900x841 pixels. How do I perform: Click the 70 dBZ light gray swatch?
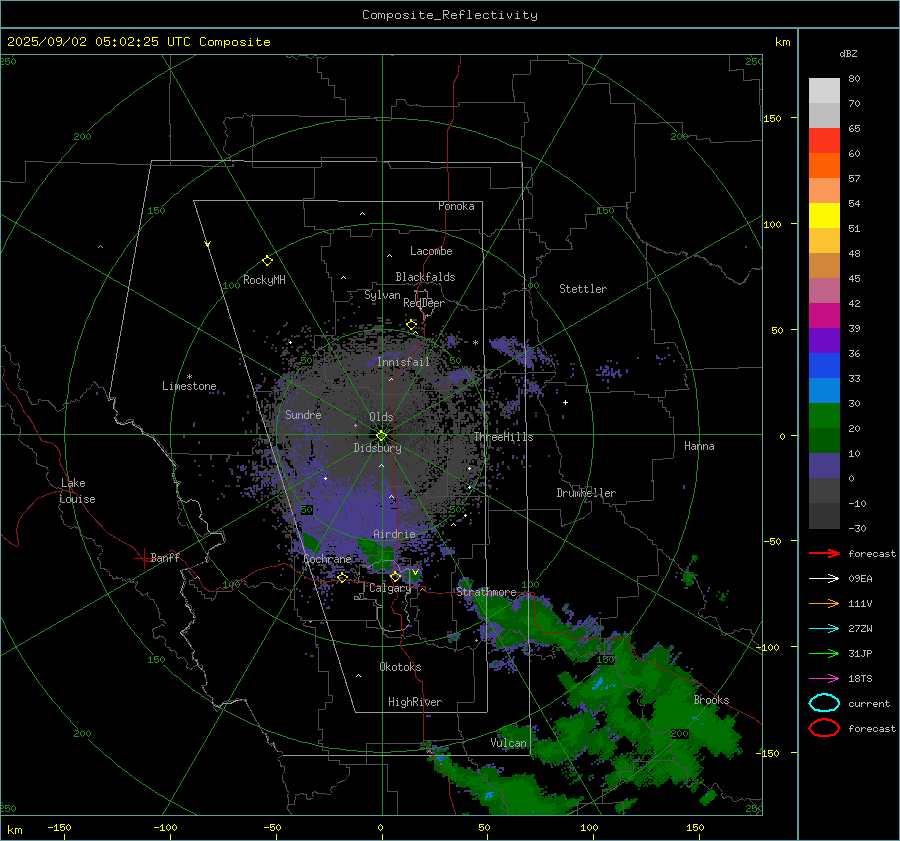pos(824,90)
